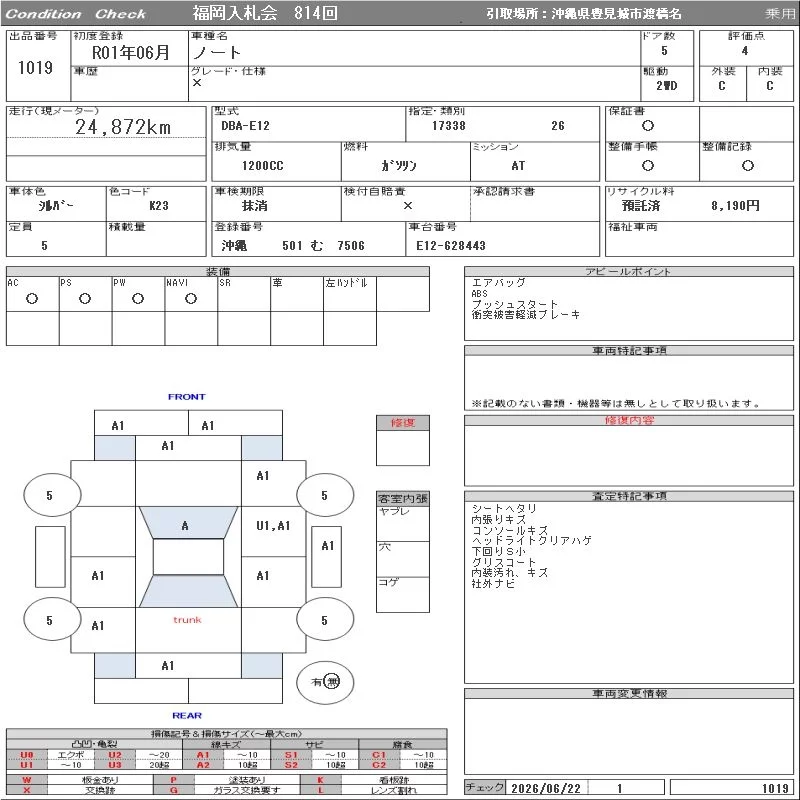Click the transmission value 'AT'

(518, 166)
